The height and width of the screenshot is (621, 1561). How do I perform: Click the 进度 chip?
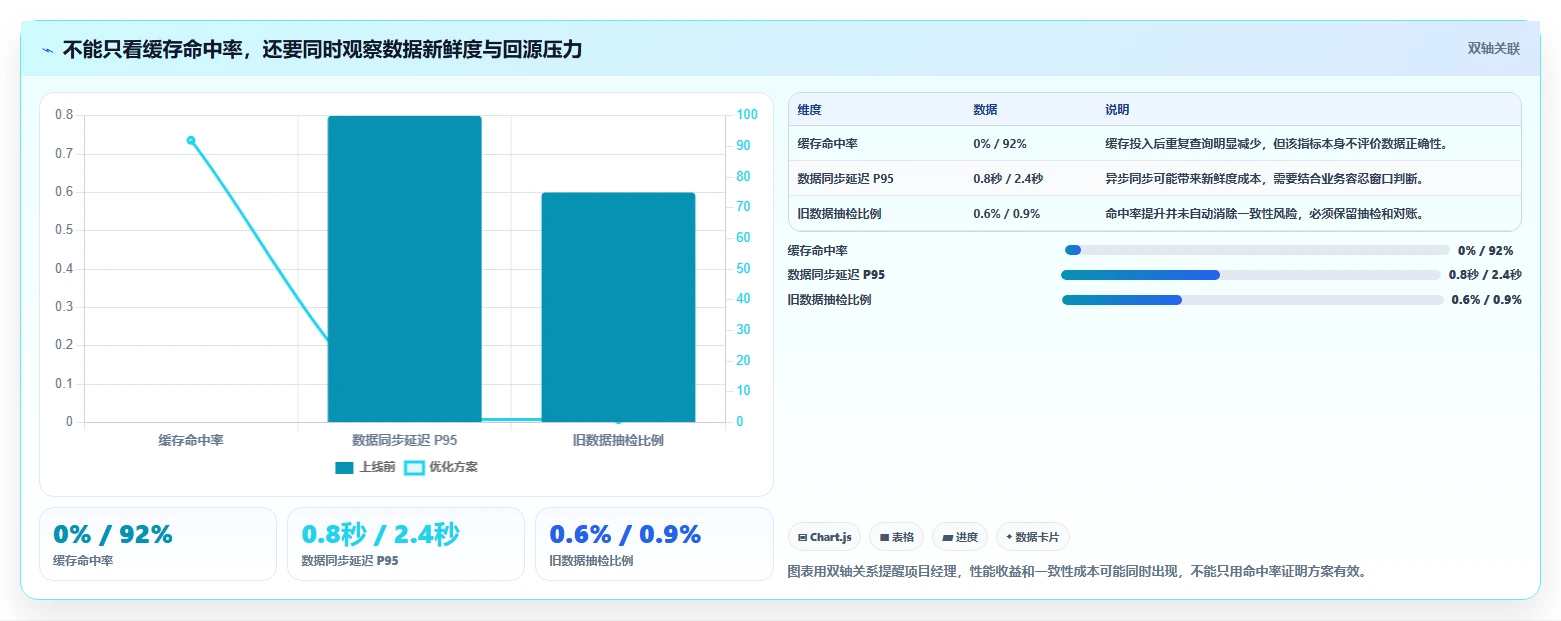tap(960, 537)
